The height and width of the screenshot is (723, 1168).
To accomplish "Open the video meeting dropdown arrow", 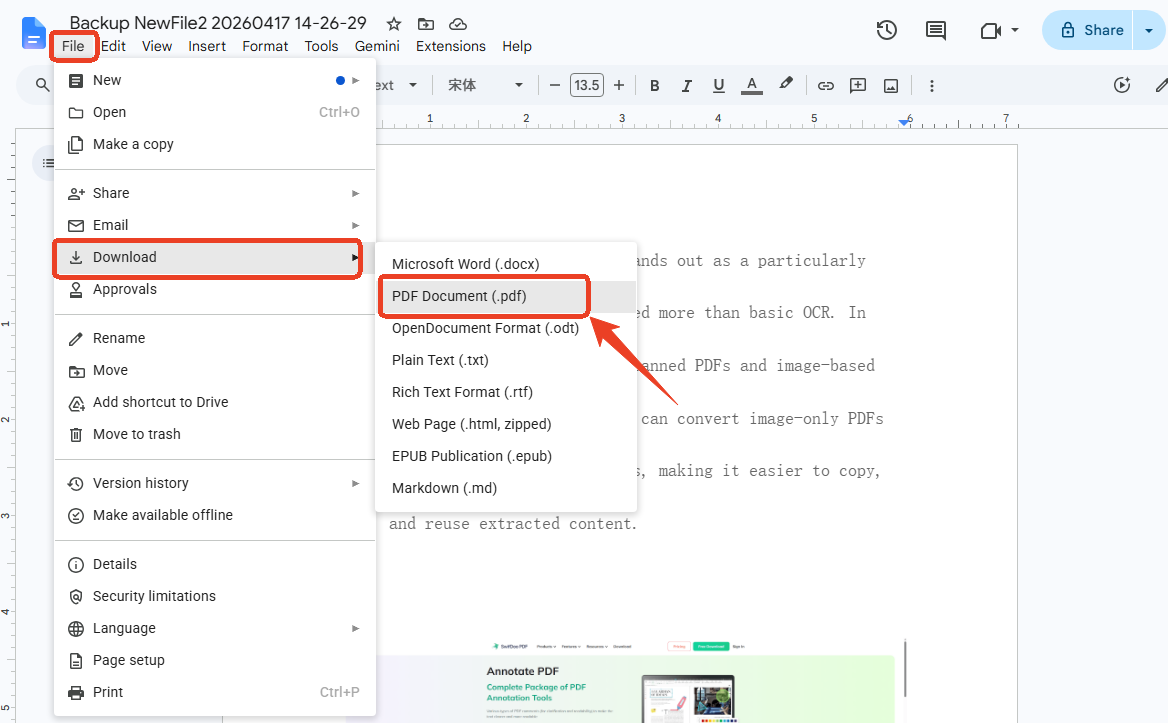I will click(1015, 31).
